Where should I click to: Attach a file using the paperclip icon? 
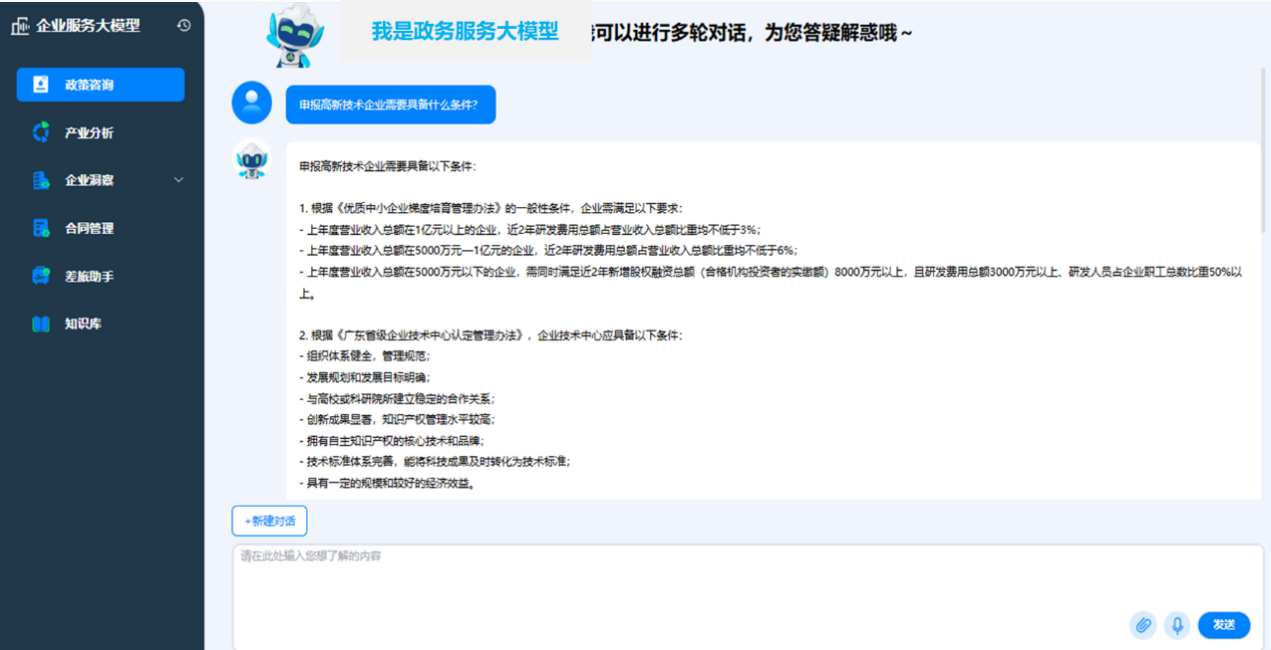tap(1143, 625)
